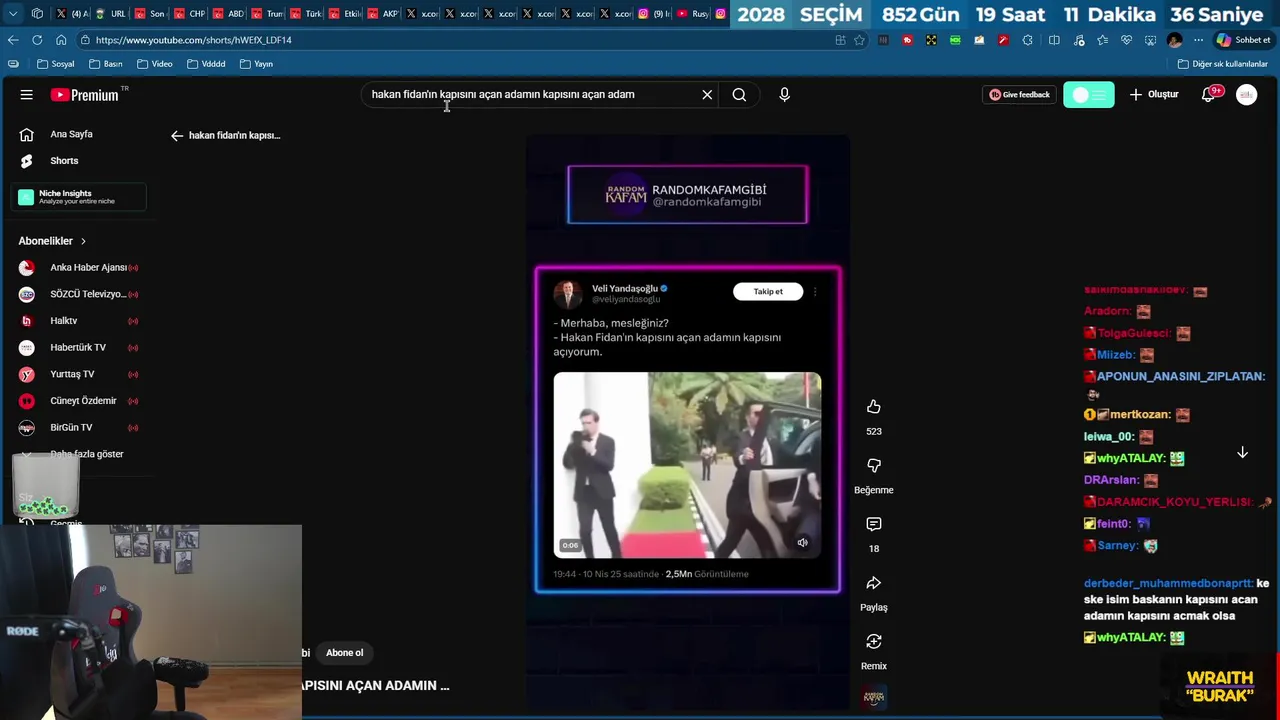
Task: Click the Give feedback button
Action: point(1019,94)
